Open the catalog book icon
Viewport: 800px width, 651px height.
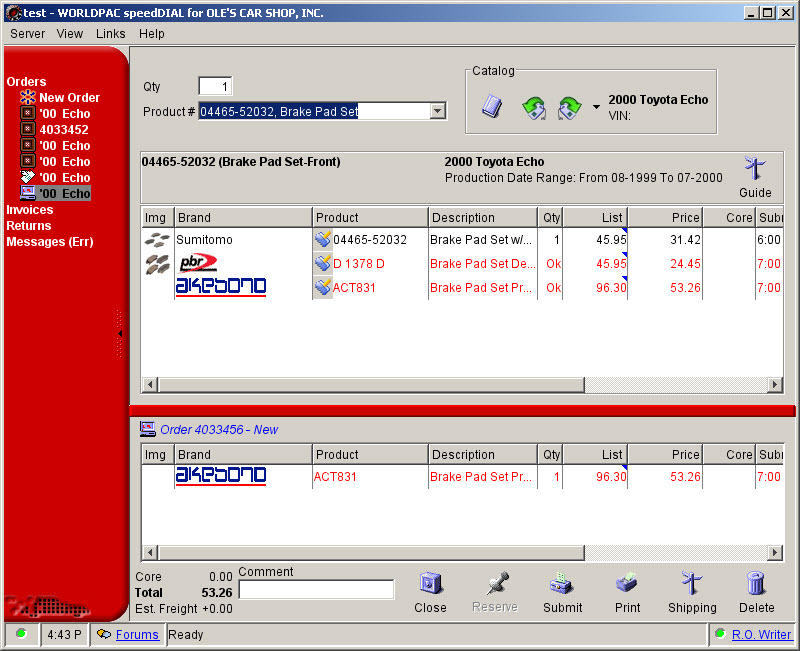coord(492,106)
